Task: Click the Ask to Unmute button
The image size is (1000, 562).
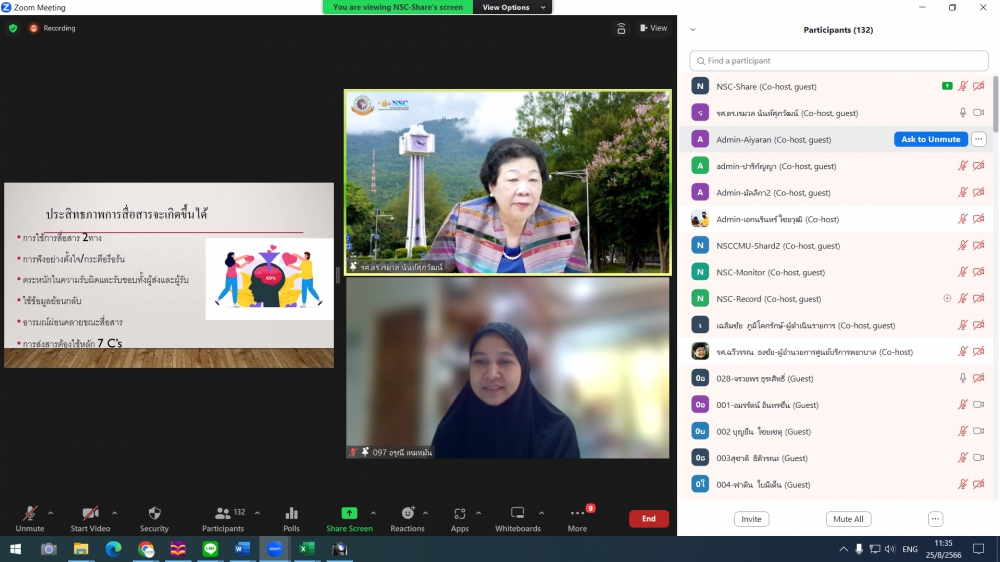Action: coord(930,140)
